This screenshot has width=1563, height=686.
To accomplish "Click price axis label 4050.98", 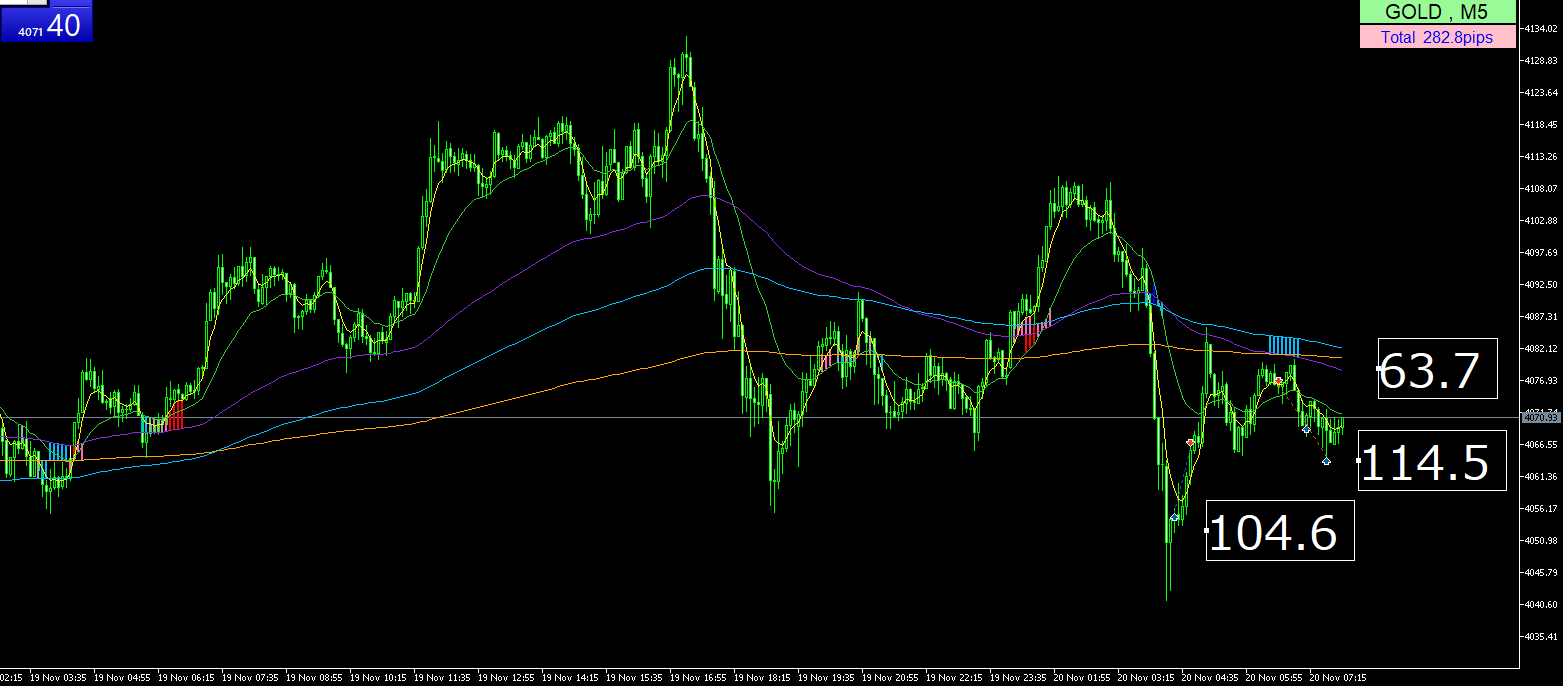I will [x=1543, y=541].
